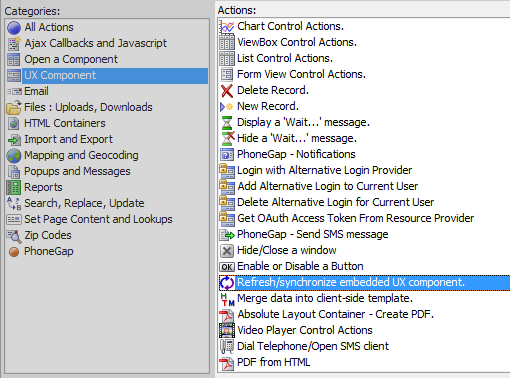Click the Delete Record red X icon

click(x=227, y=91)
